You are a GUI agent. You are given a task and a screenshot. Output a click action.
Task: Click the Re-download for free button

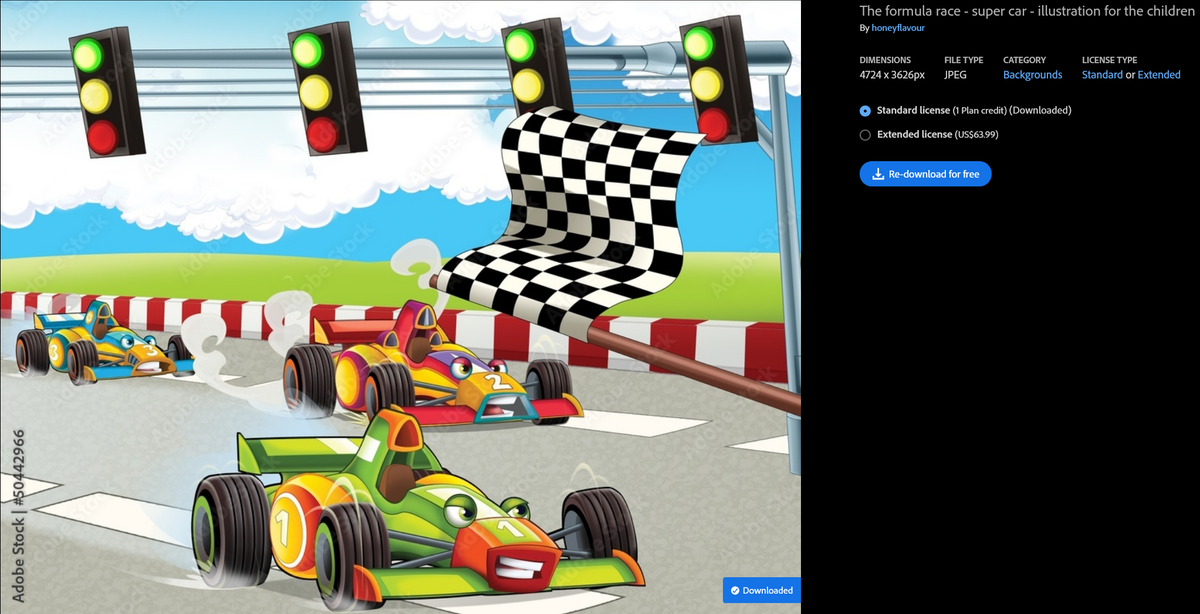[x=925, y=174]
